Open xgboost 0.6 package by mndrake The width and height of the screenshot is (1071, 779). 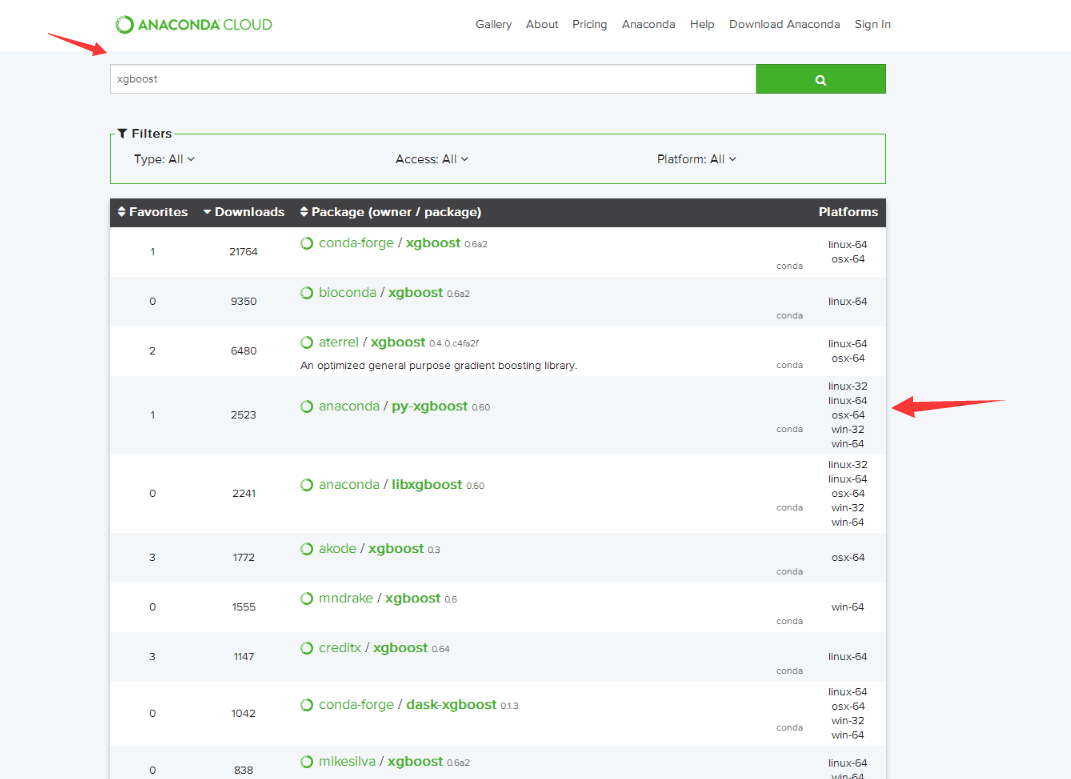pyautogui.click(x=413, y=599)
